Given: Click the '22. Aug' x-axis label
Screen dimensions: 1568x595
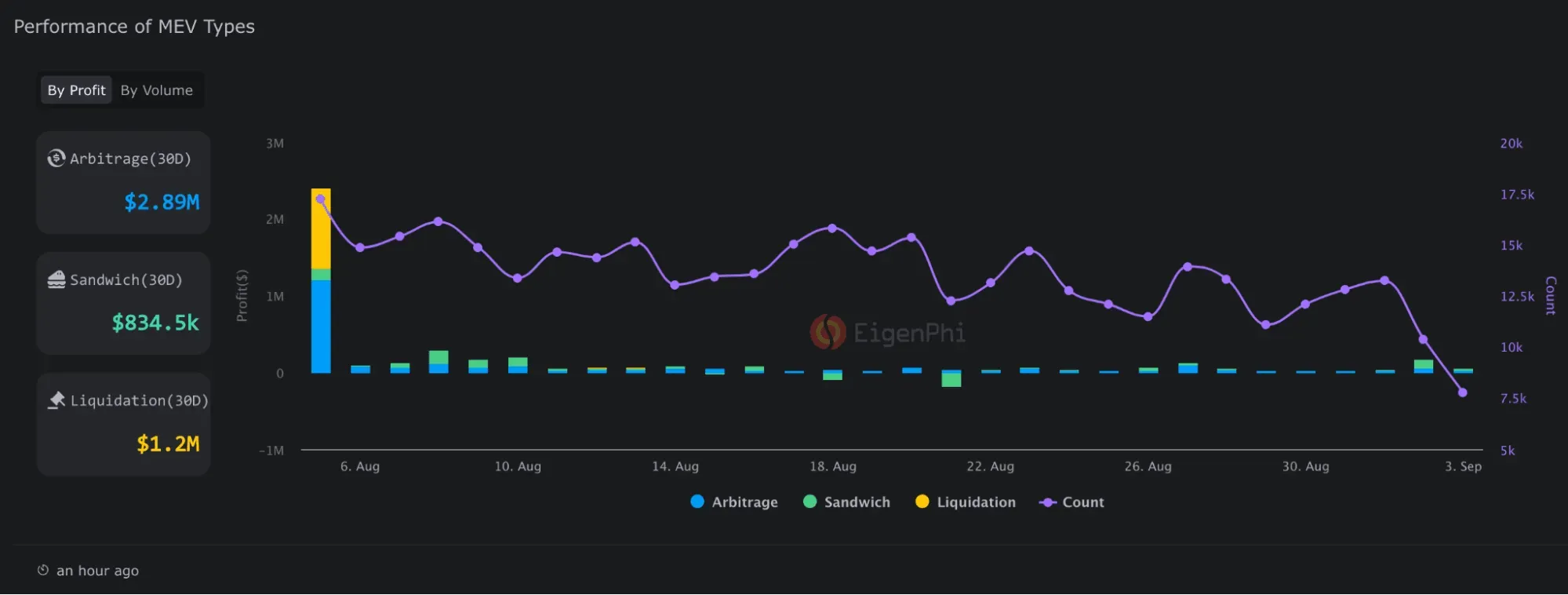Looking at the screenshot, I should (991, 466).
